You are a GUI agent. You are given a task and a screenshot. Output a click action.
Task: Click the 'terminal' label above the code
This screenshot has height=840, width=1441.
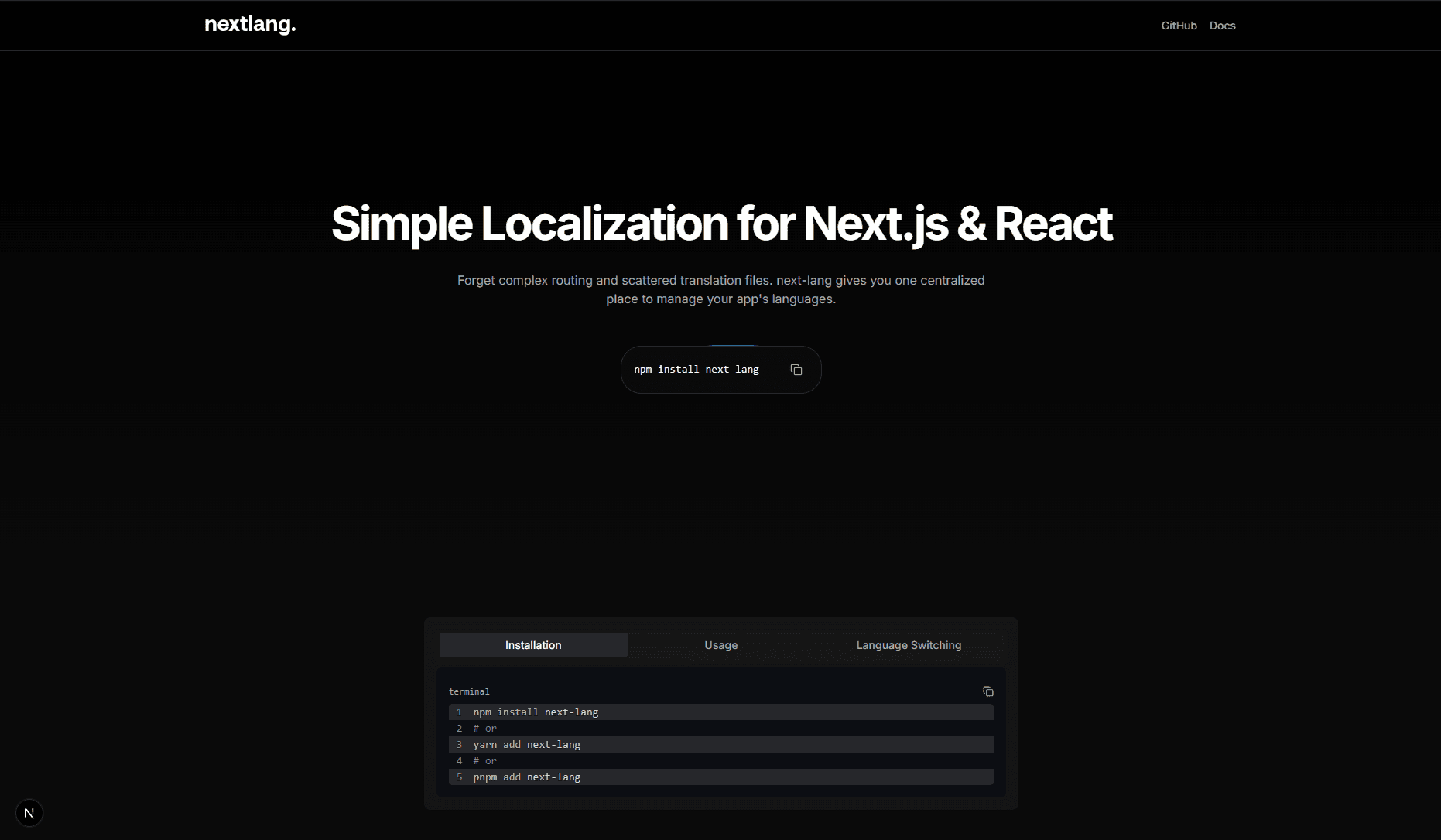(469, 691)
